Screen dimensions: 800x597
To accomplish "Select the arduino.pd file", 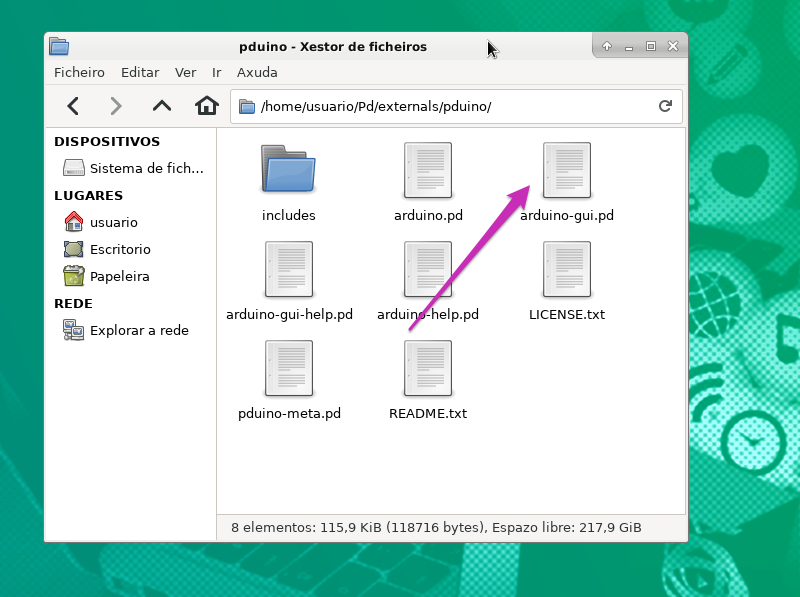I will [x=428, y=169].
